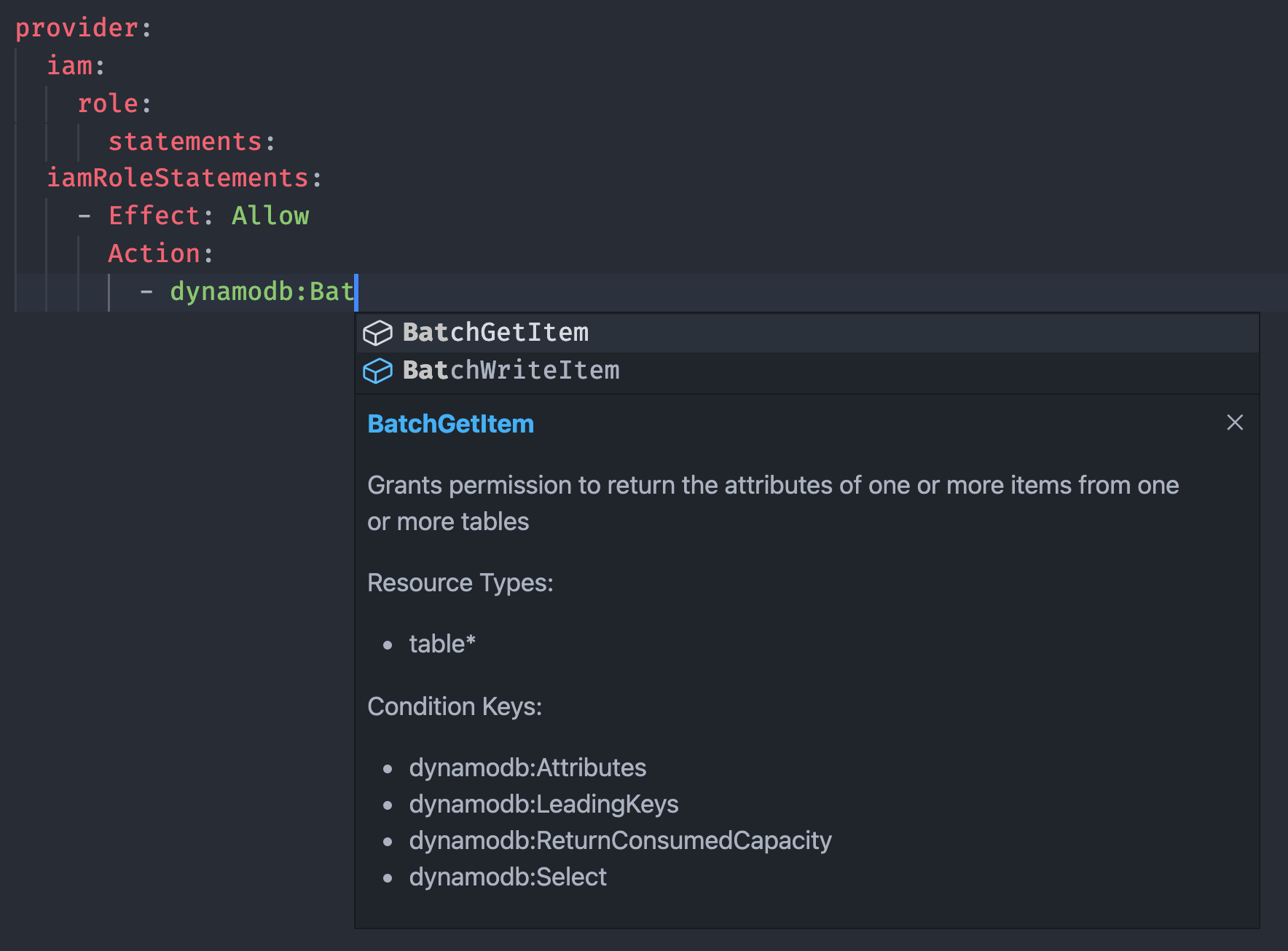Click the BatchGetItem documentation heading

pos(450,424)
